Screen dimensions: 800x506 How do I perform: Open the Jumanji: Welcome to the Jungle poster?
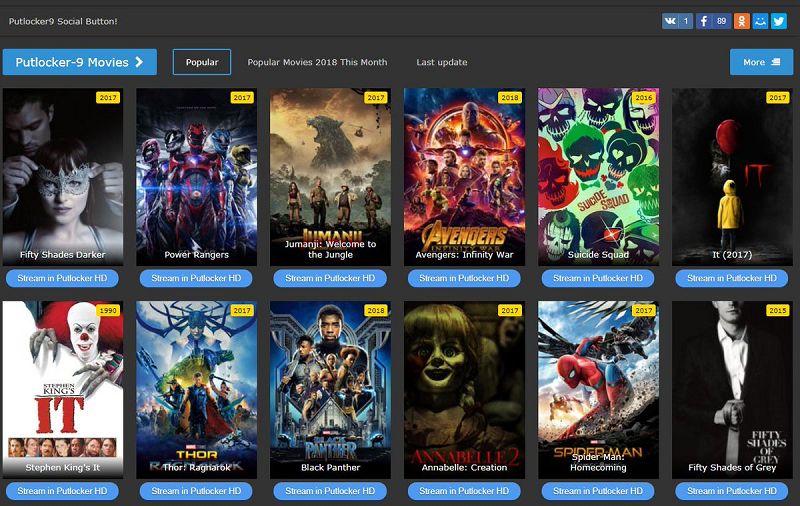(x=330, y=176)
